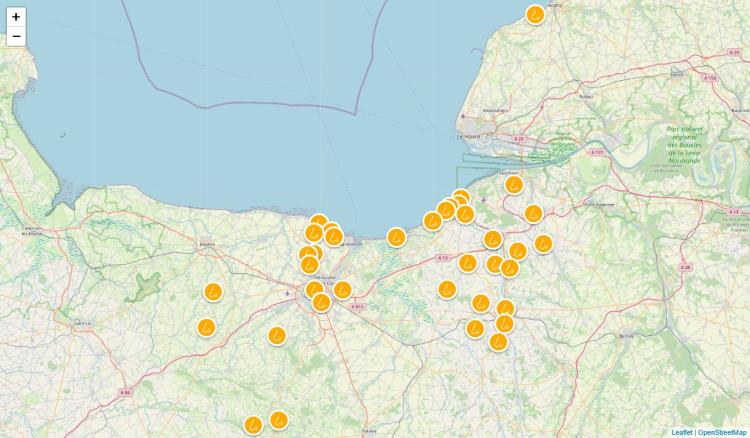Click the Saint-Lô town label
750x438 pixels.
tap(82, 324)
